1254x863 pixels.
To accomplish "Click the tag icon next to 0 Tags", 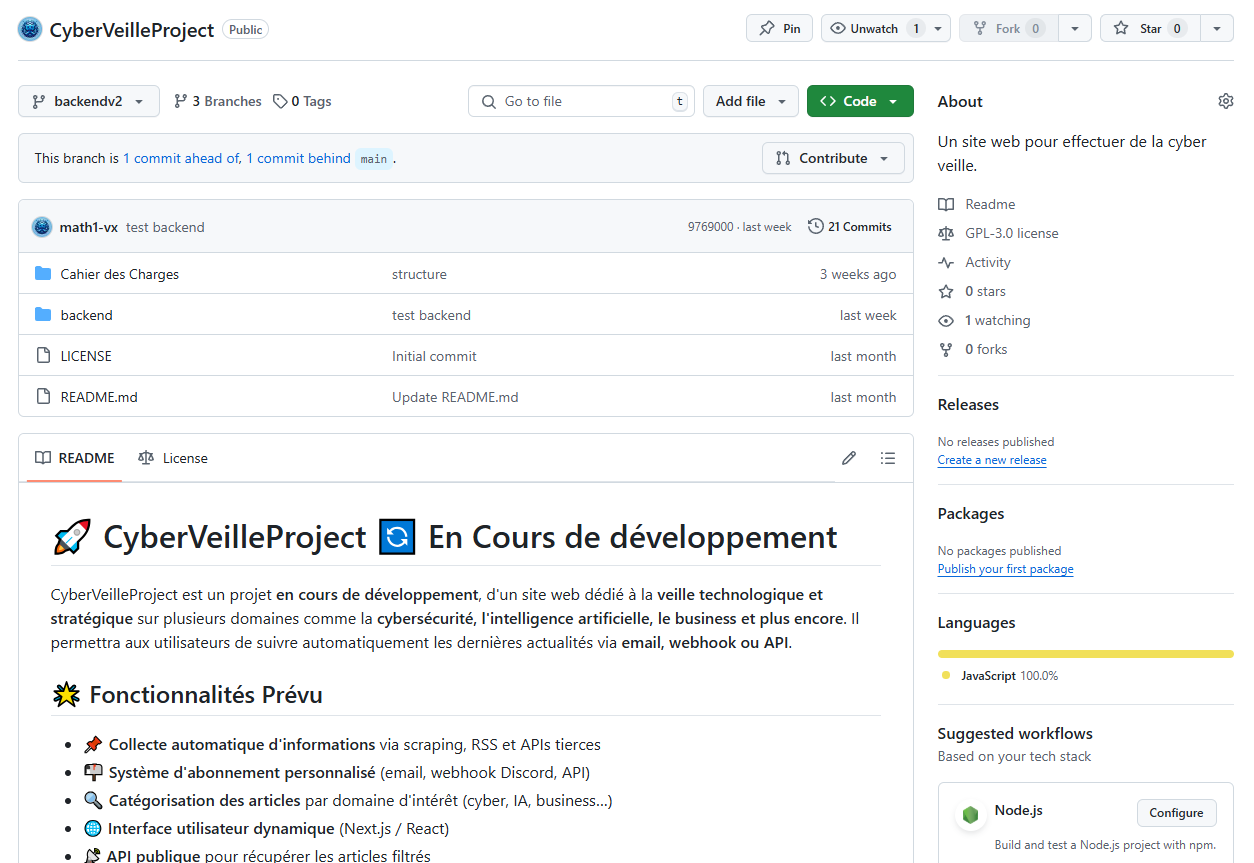I will click(280, 101).
